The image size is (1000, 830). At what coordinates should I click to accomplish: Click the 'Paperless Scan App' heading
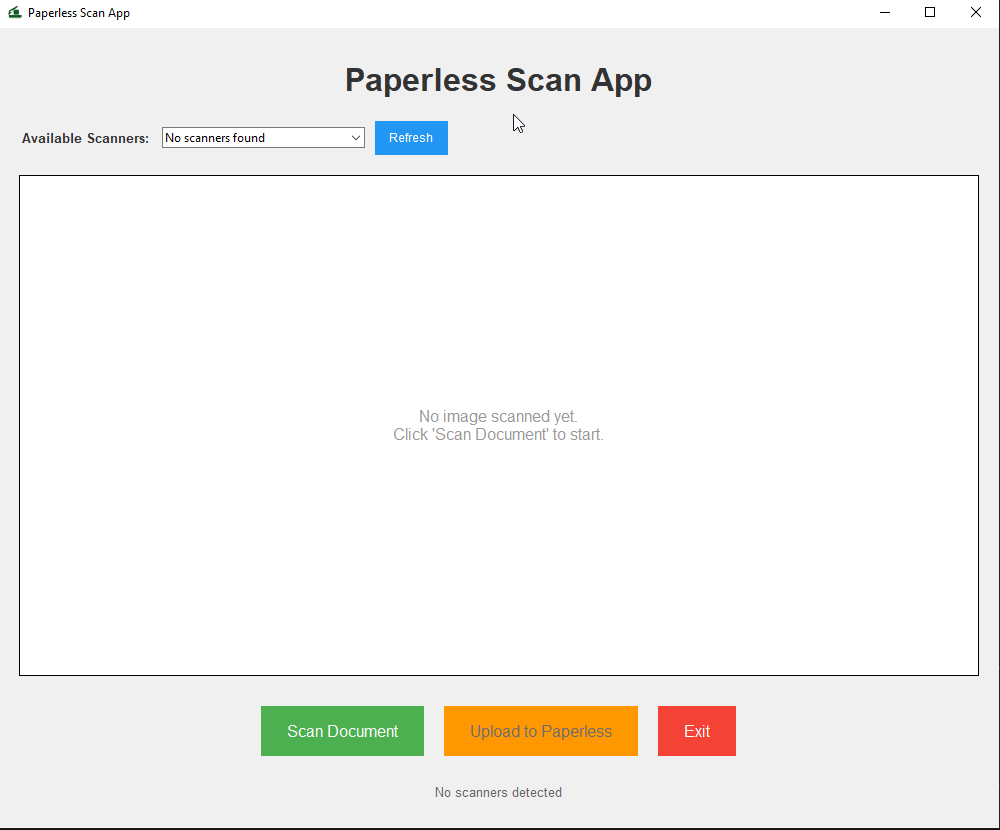point(498,80)
